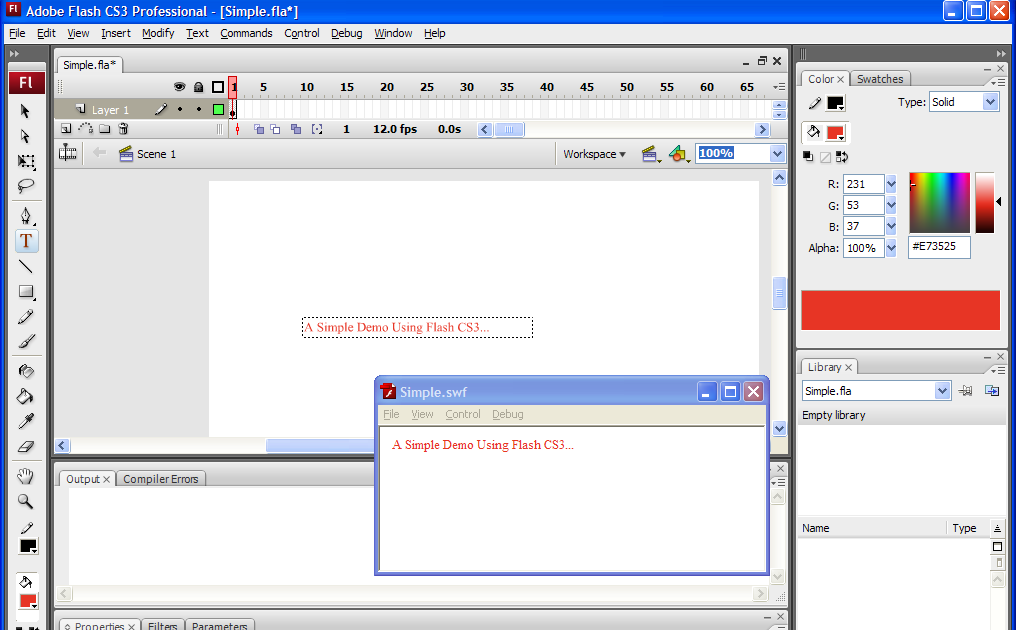Click the fill color red swatch in Color panel
1016x630 pixels.
[x=836, y=133]
